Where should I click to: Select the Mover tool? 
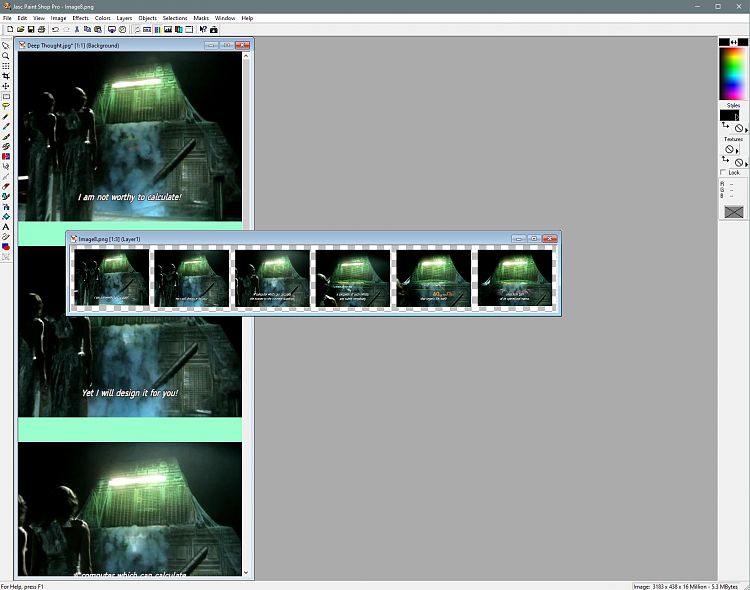pyautogui.click(x=6, y=86)
